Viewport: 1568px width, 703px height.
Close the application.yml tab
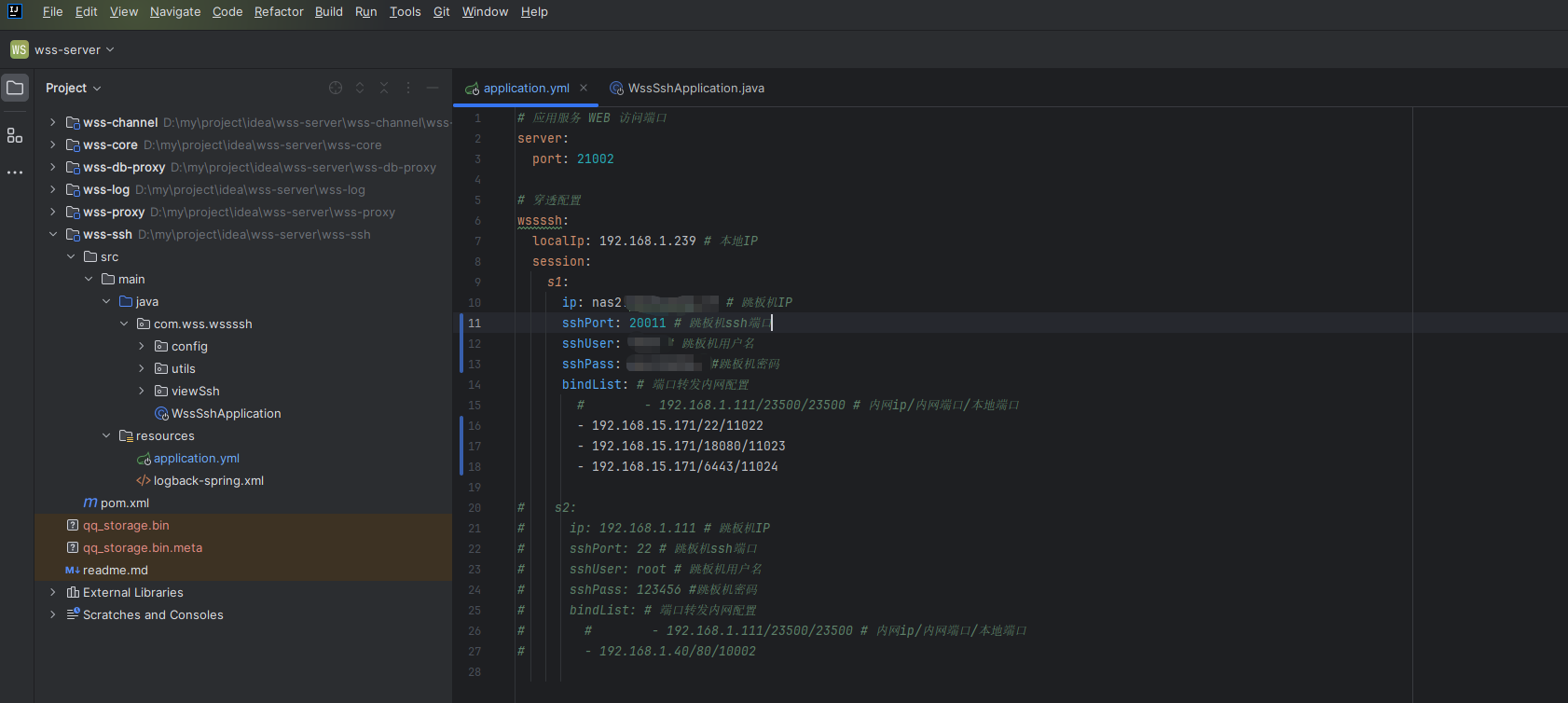(x=584, y=88)
